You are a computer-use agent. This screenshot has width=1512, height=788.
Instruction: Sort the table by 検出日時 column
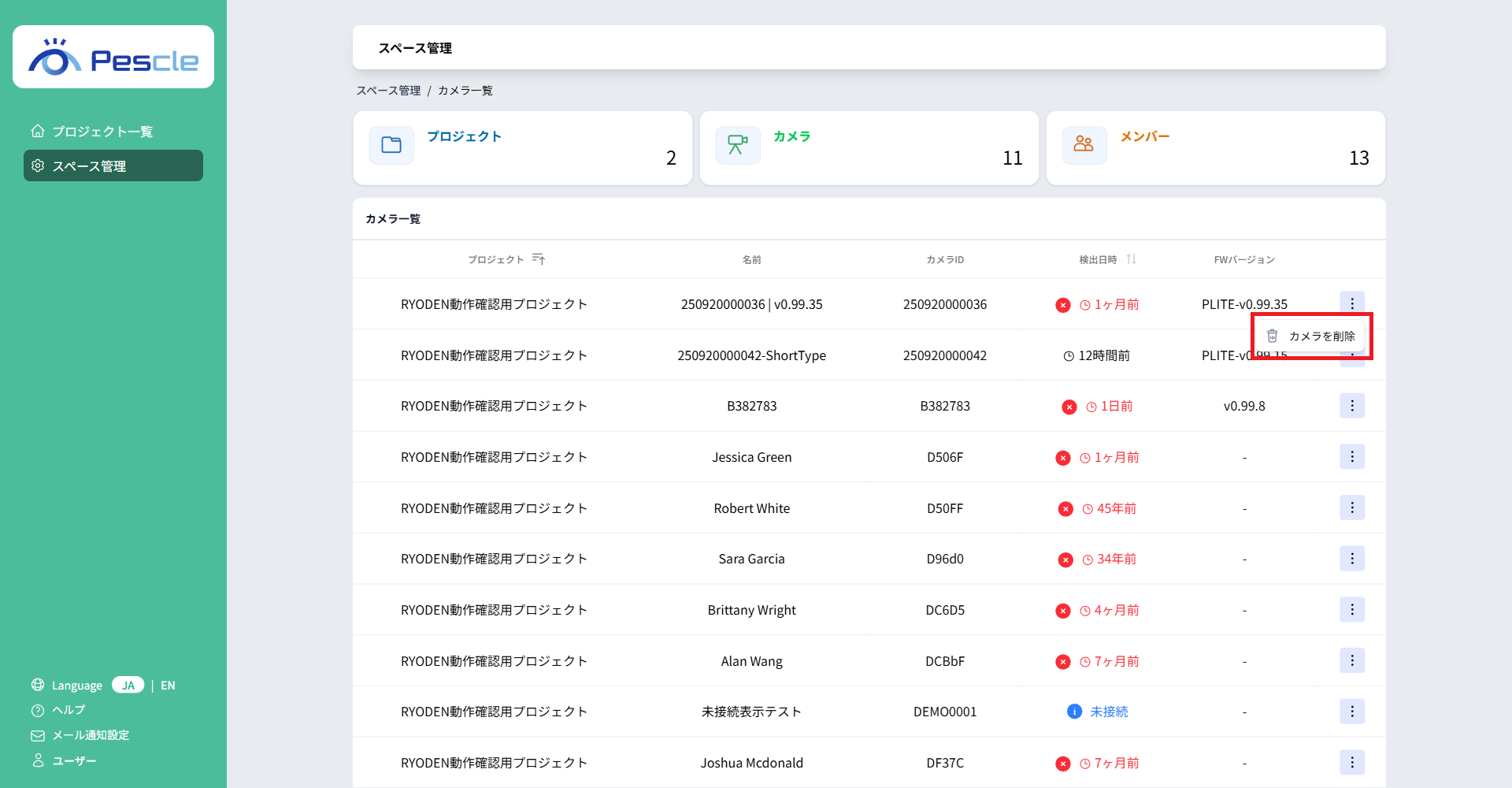(1131, 259)
